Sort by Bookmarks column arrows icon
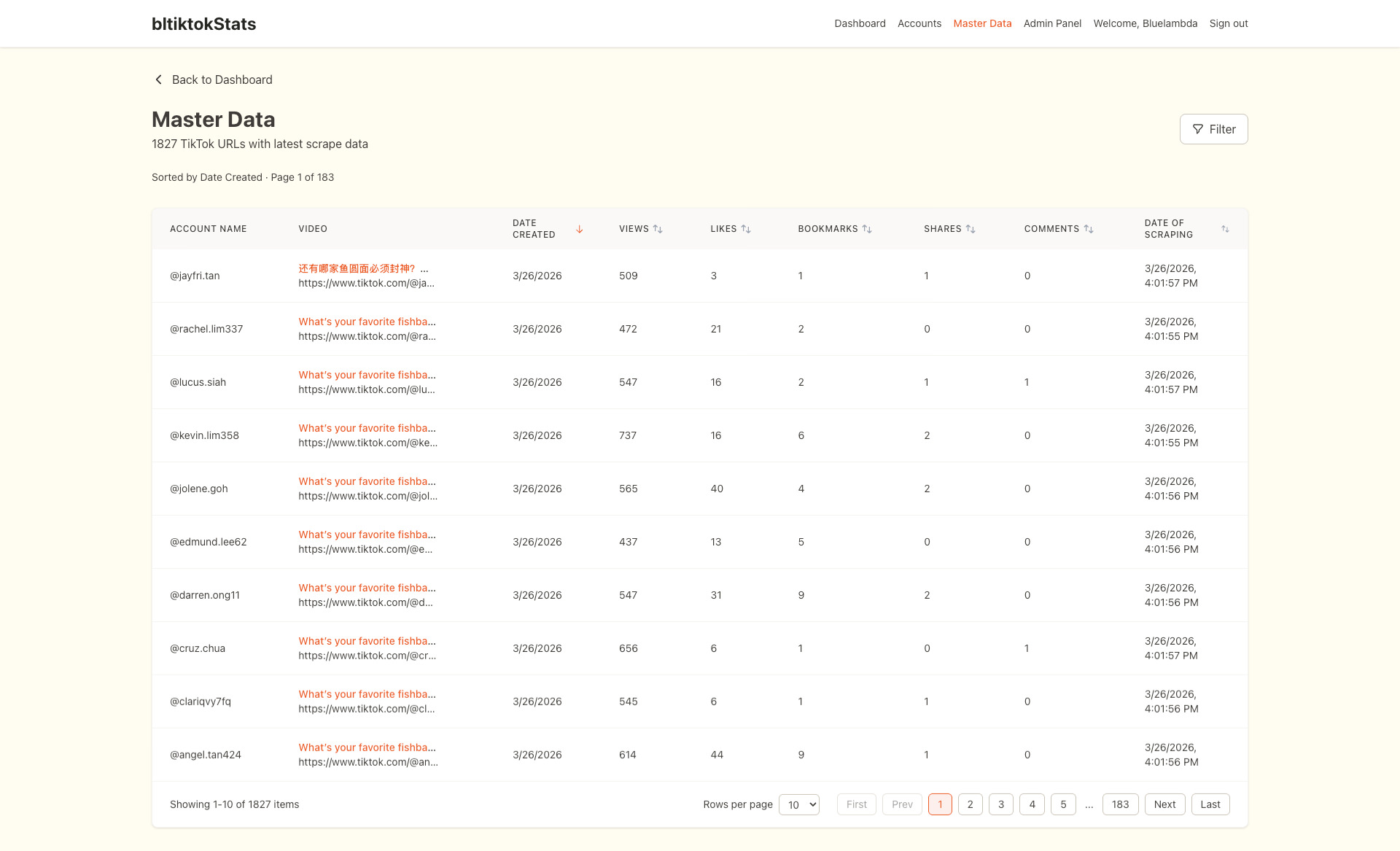The height and width of the screenshot is (851, 1400). pyautogui.click(x=867, y=229)
